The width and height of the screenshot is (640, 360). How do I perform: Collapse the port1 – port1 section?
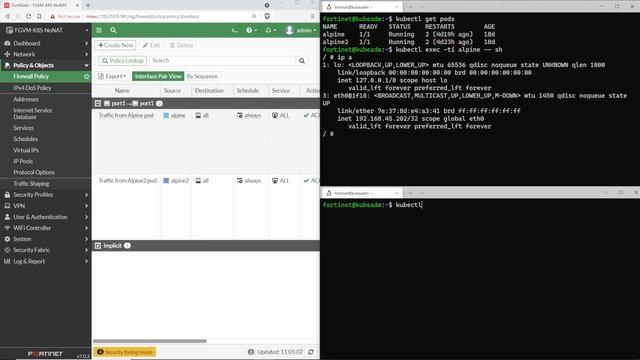click(98, 104)
